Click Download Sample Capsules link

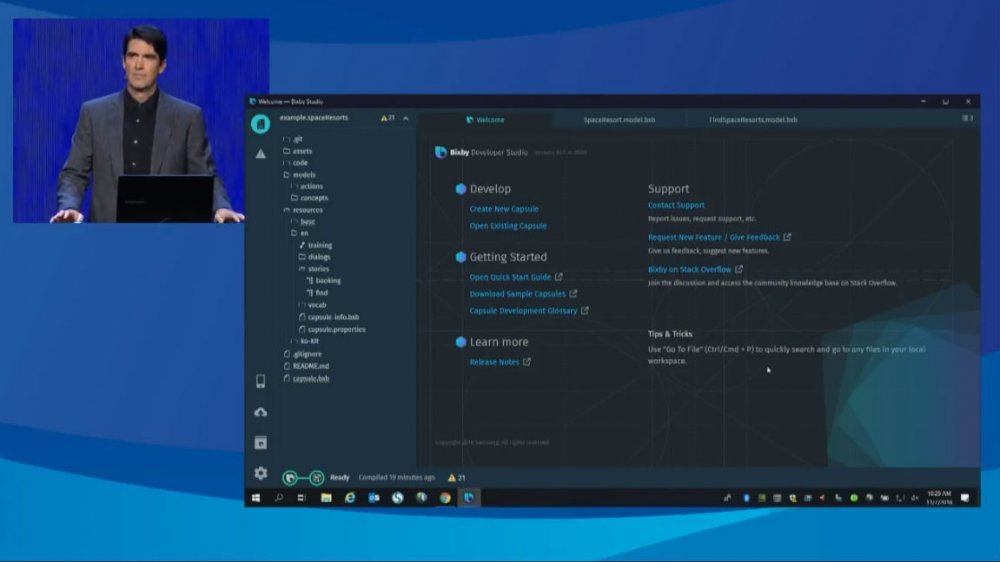click(x=517, y=293)
